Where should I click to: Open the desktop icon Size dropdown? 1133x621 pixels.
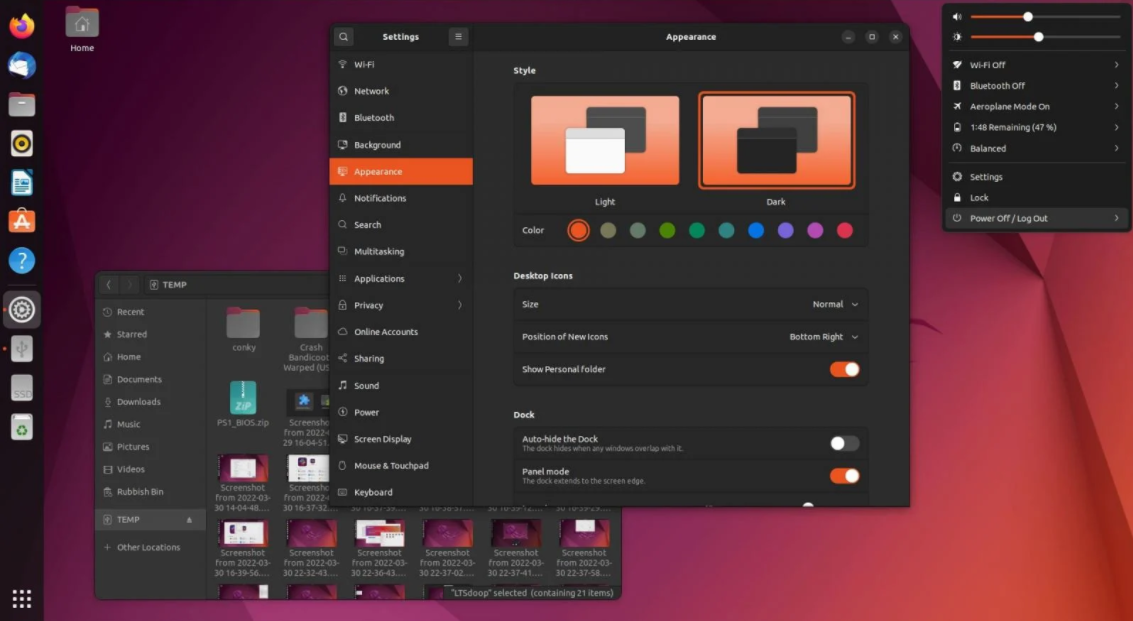point(835,304)
